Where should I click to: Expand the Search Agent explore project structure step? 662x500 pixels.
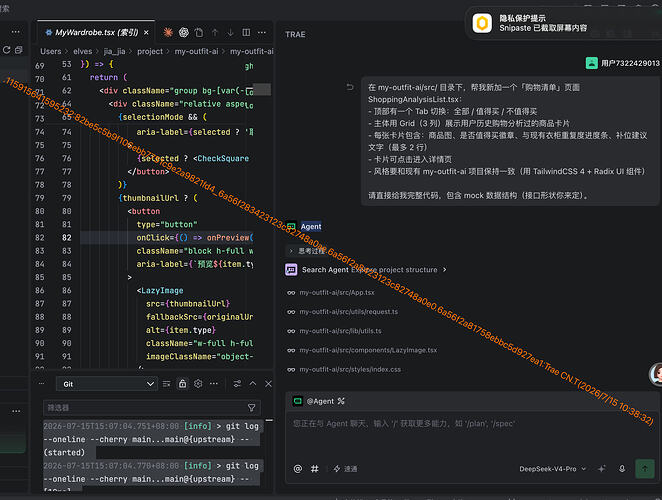tap(366, 269)
